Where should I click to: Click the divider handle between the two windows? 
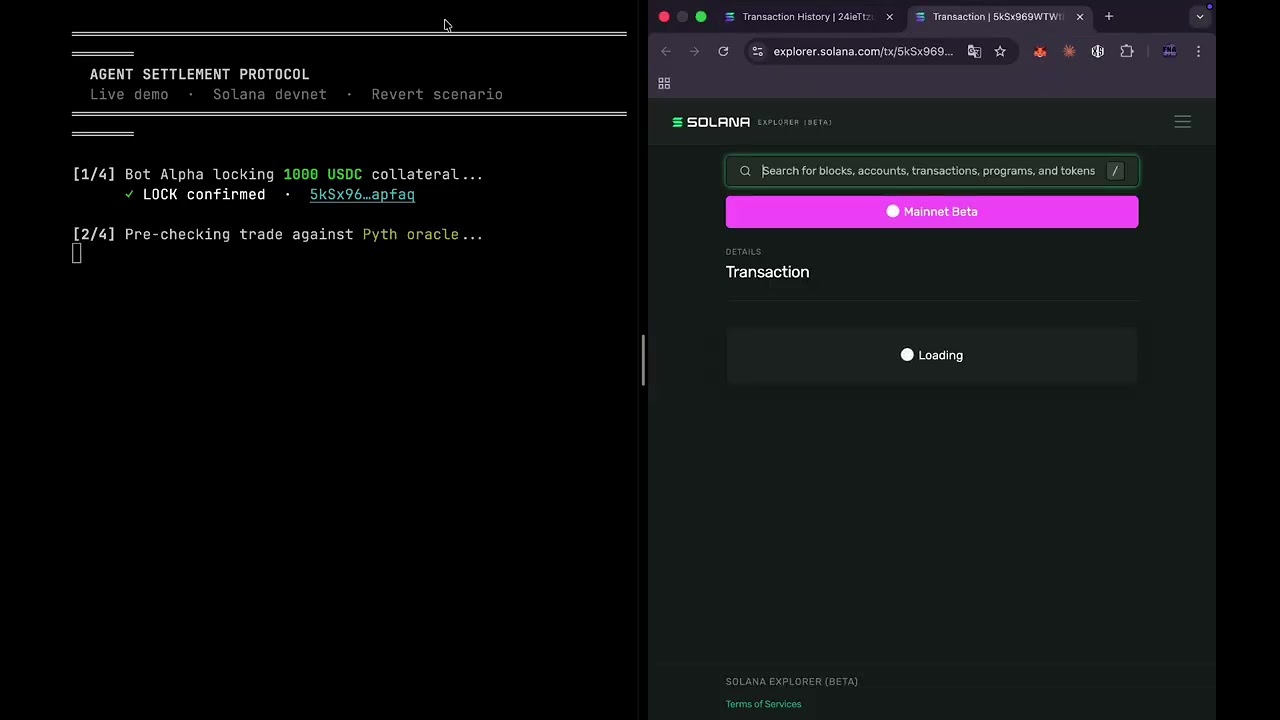click(x=643, y=360)
